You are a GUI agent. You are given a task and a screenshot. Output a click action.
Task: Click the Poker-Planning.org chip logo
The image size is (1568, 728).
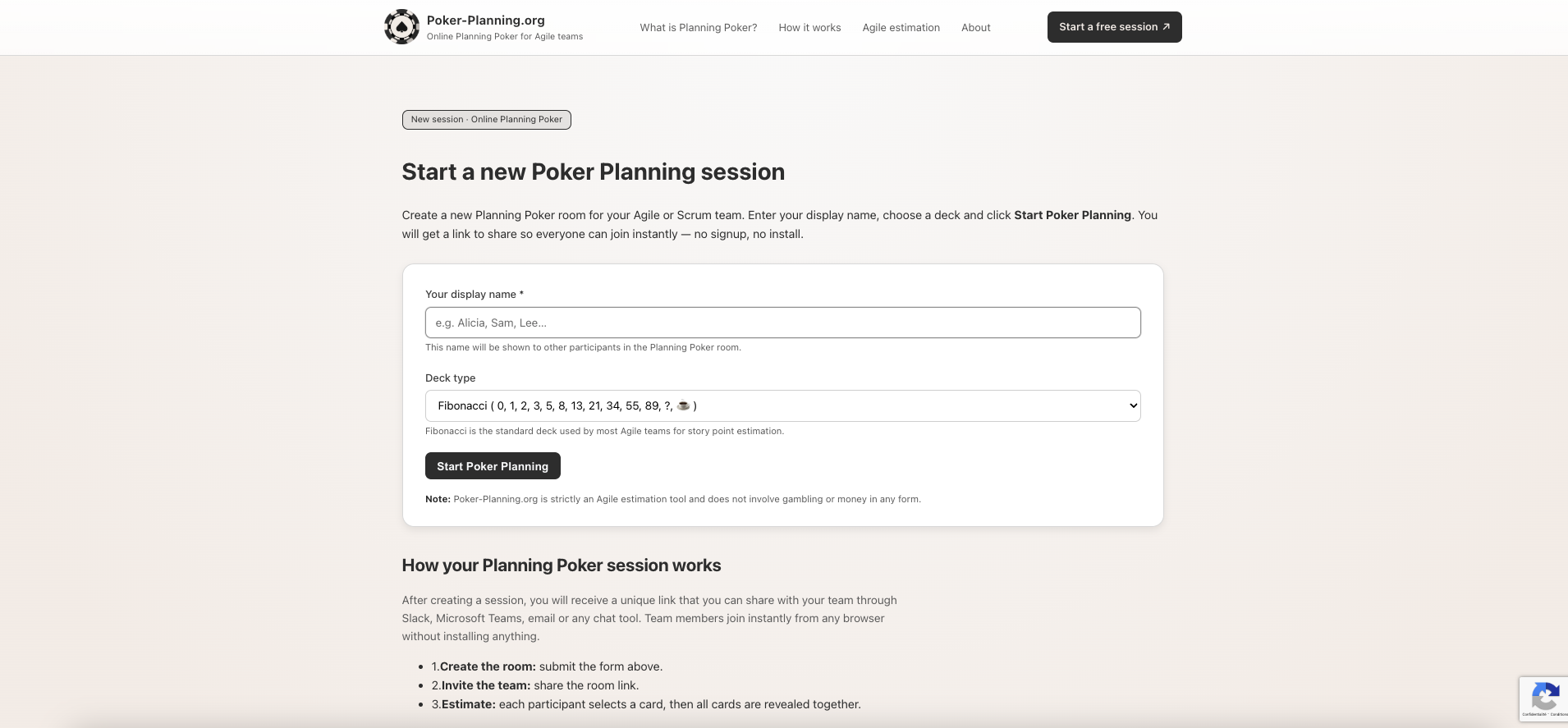[x=401, y=26]
